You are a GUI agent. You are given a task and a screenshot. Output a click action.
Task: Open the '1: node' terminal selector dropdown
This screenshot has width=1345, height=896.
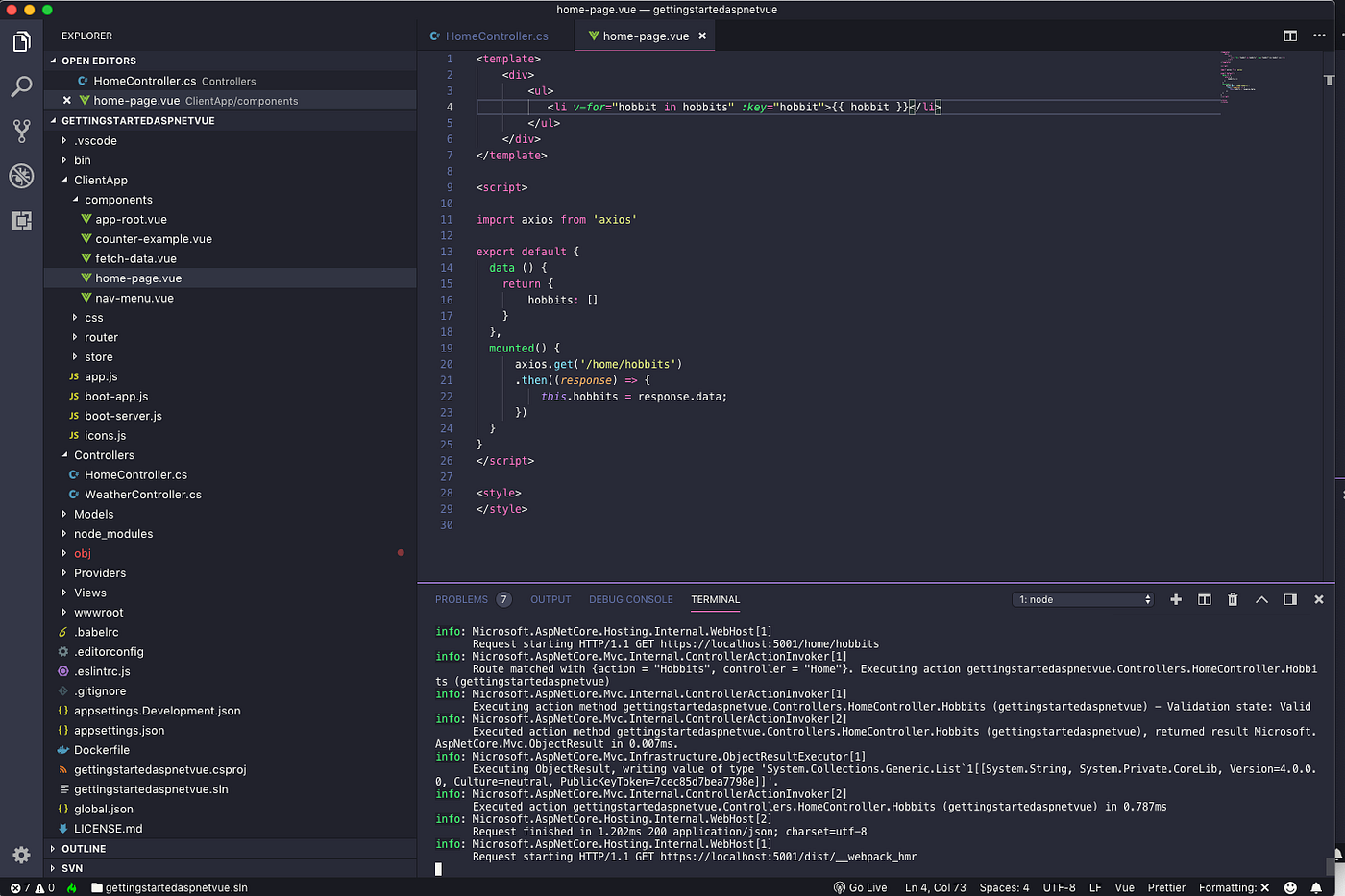coord(1083,599)
